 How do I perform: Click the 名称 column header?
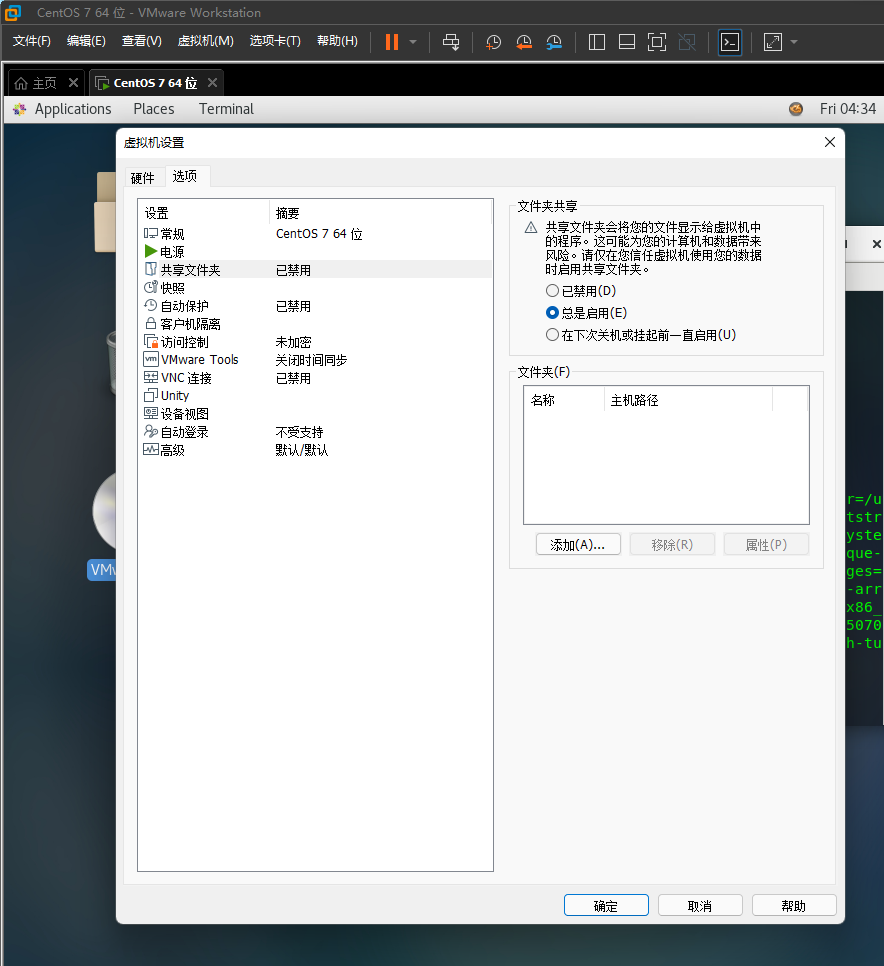coord(564,400)
